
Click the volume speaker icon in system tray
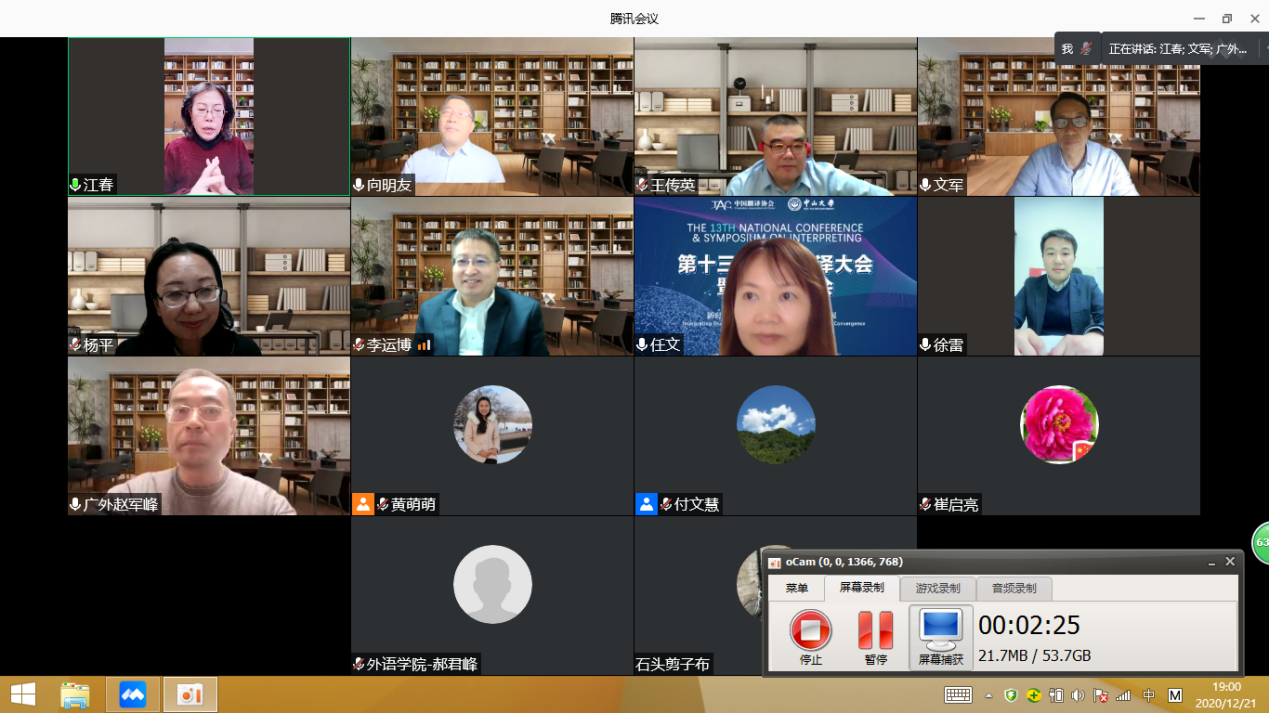tap(1078, 695)
